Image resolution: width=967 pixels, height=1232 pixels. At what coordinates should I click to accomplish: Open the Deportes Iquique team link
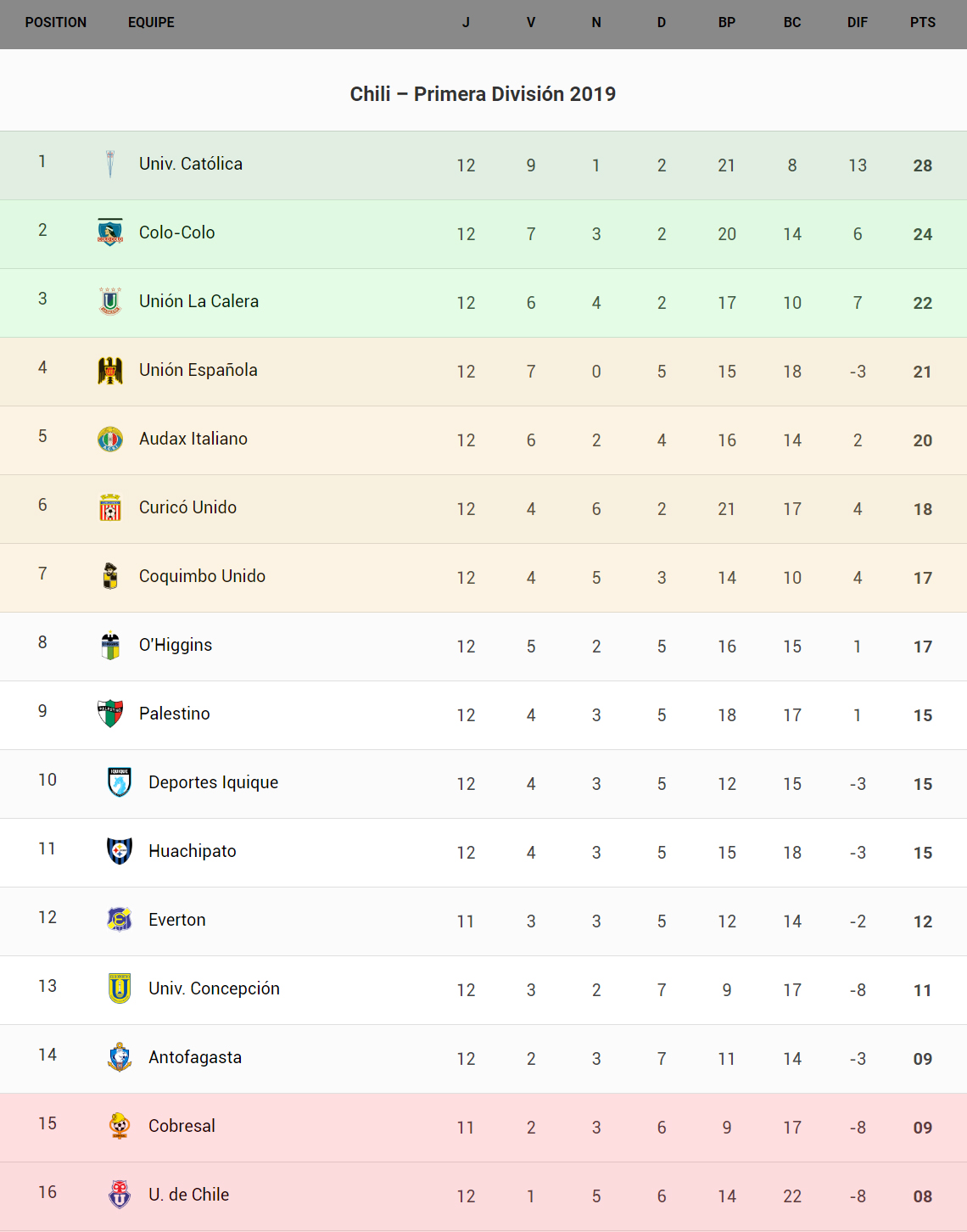[x=213, y=782]
